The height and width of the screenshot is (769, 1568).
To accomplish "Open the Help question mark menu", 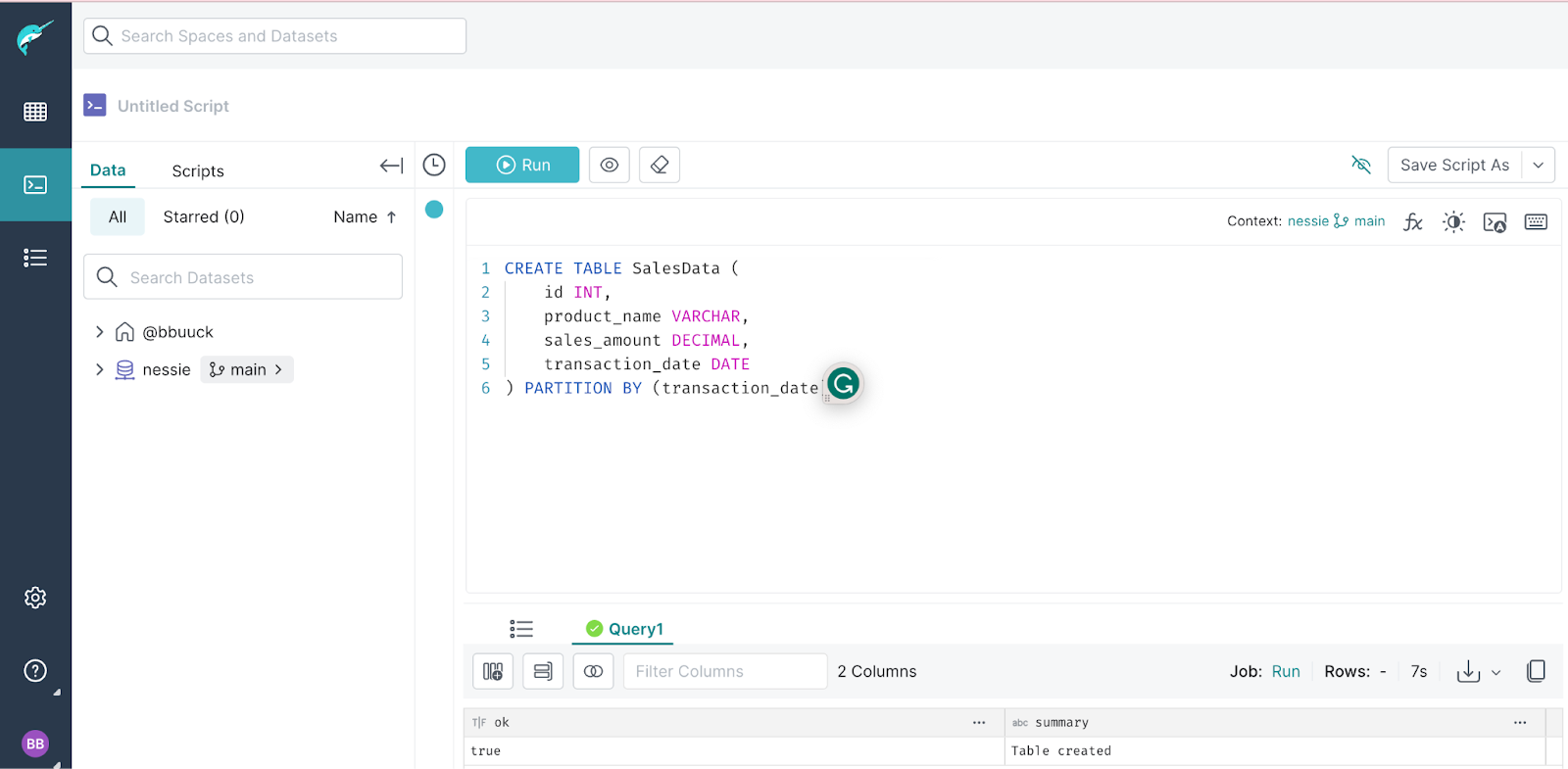I will (x=35, y=671).
